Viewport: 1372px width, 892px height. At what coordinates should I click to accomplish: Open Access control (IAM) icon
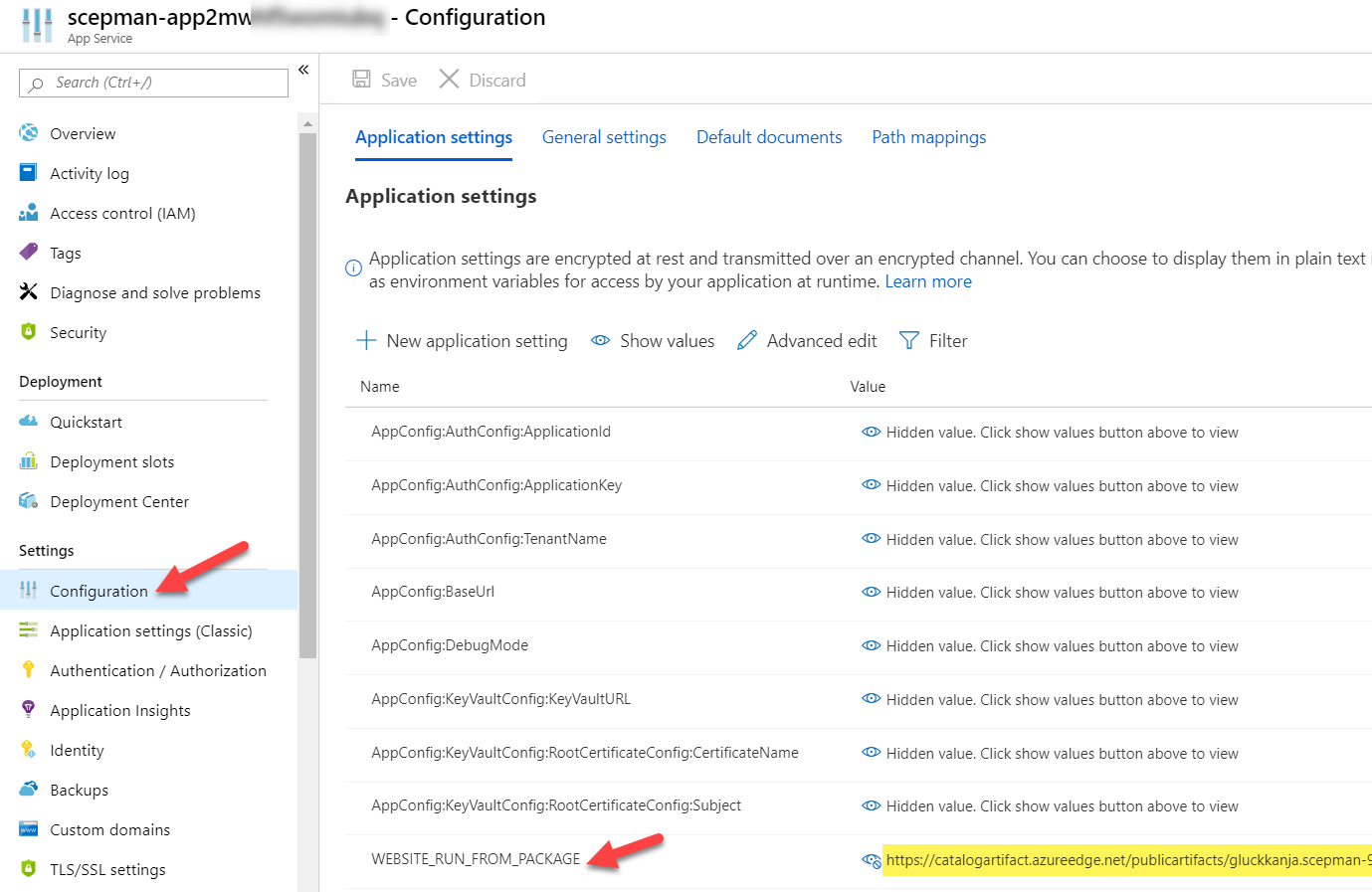coord(29,213)
